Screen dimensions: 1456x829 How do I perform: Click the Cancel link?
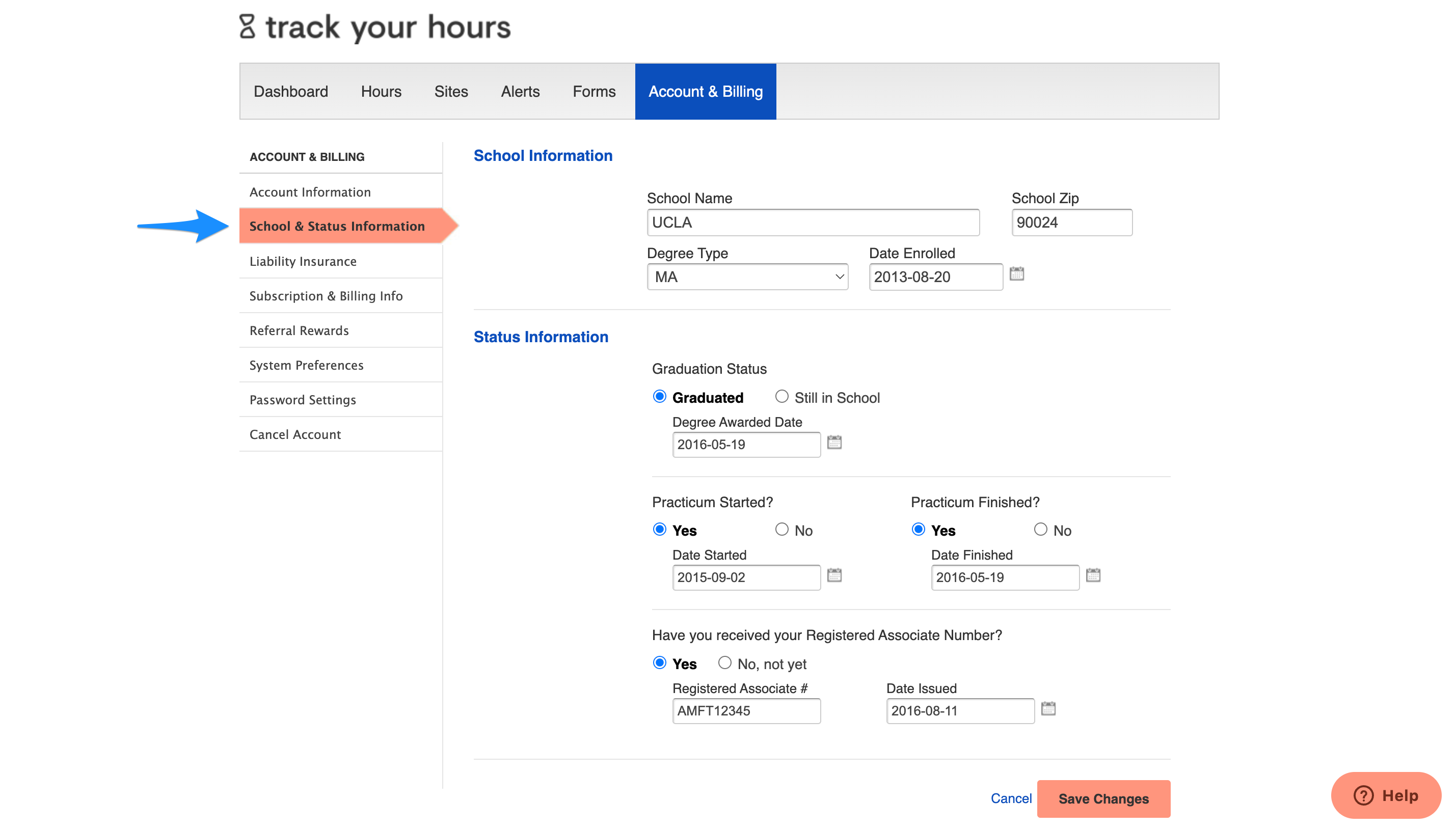[x=1011, y=798]
